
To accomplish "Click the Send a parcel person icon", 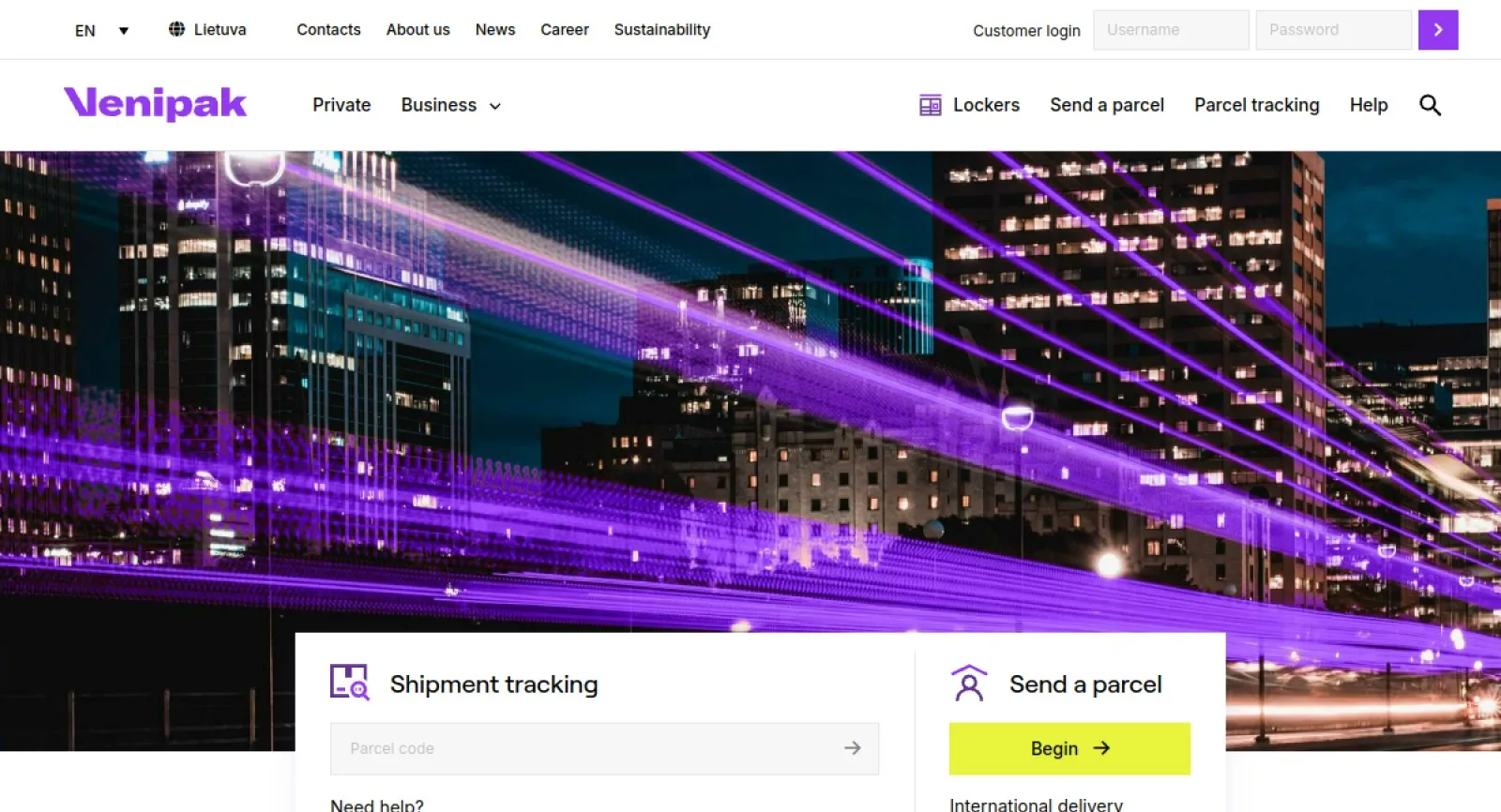I will click(x=969, y=684).
